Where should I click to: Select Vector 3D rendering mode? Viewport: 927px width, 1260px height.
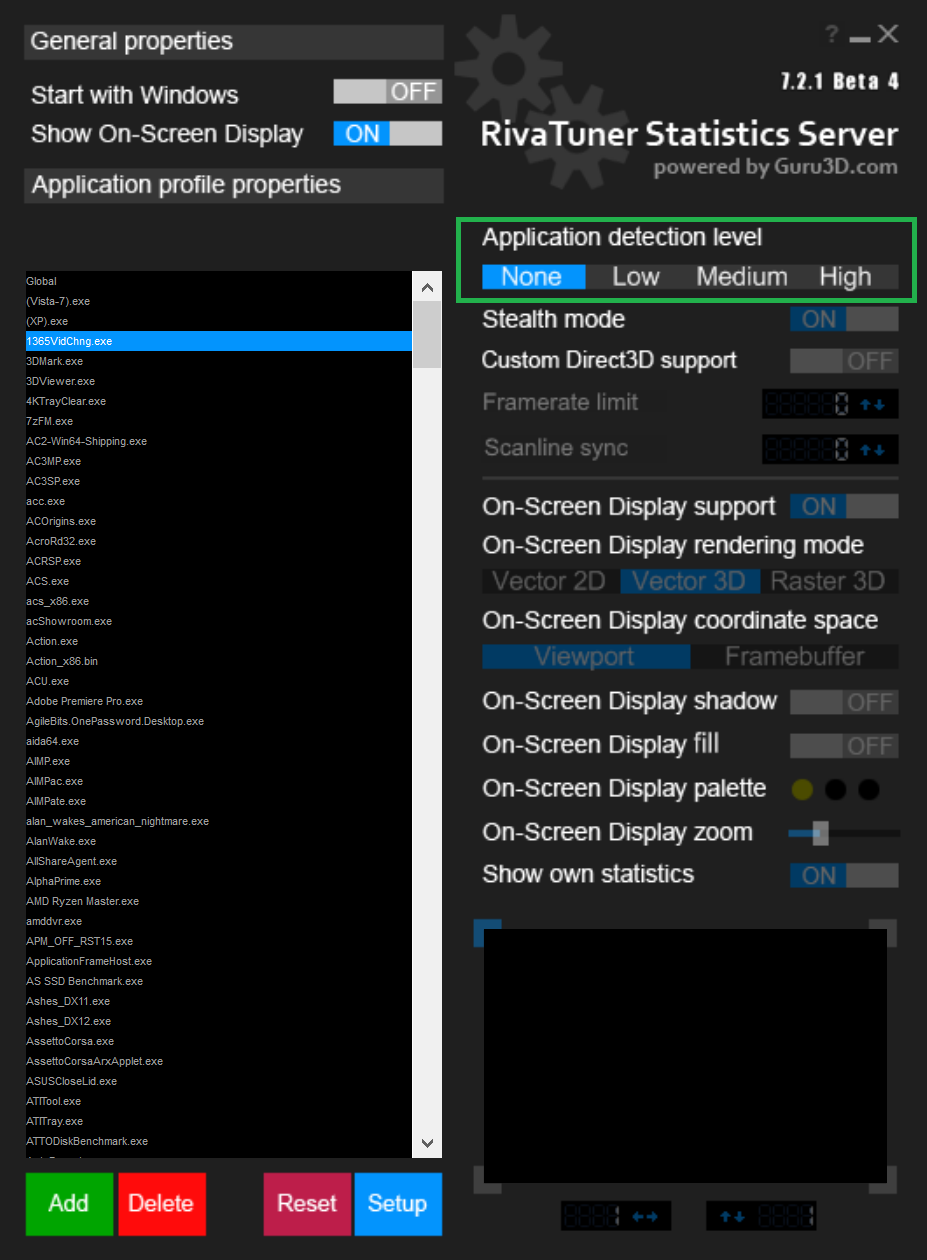coord(689,581)
